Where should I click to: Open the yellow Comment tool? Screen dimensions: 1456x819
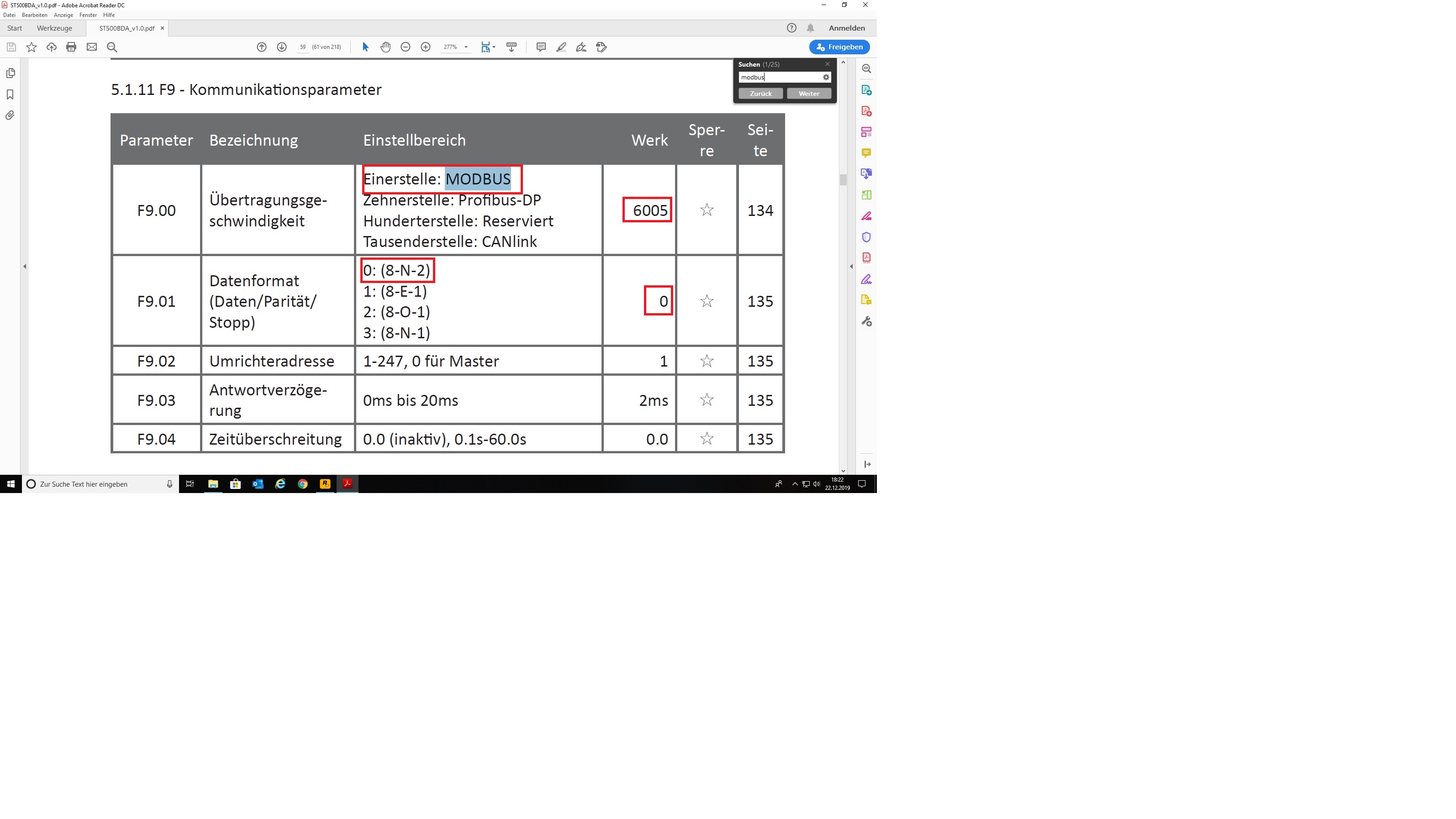pos(866,153)
